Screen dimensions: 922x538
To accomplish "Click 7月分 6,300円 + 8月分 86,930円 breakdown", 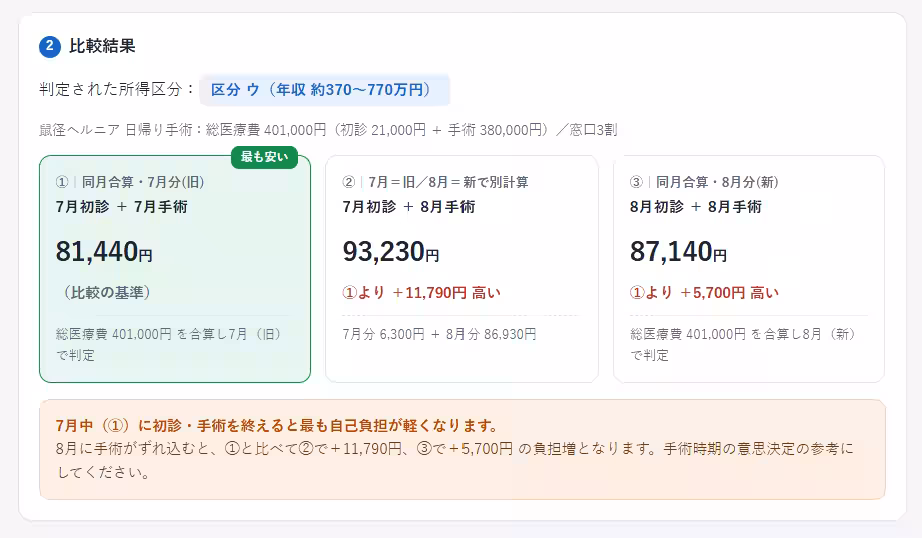I will (439, 334).
